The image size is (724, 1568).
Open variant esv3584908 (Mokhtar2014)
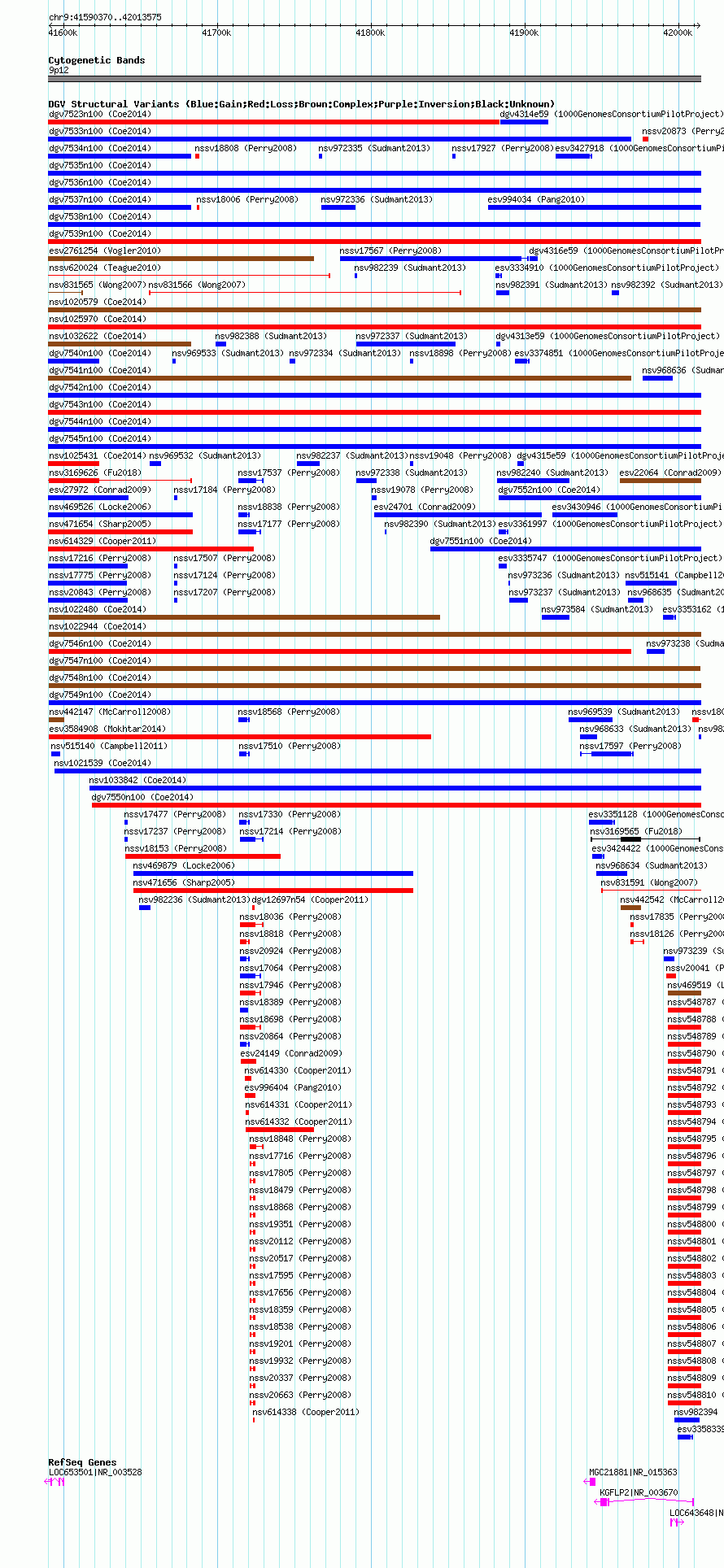[107, 729]
